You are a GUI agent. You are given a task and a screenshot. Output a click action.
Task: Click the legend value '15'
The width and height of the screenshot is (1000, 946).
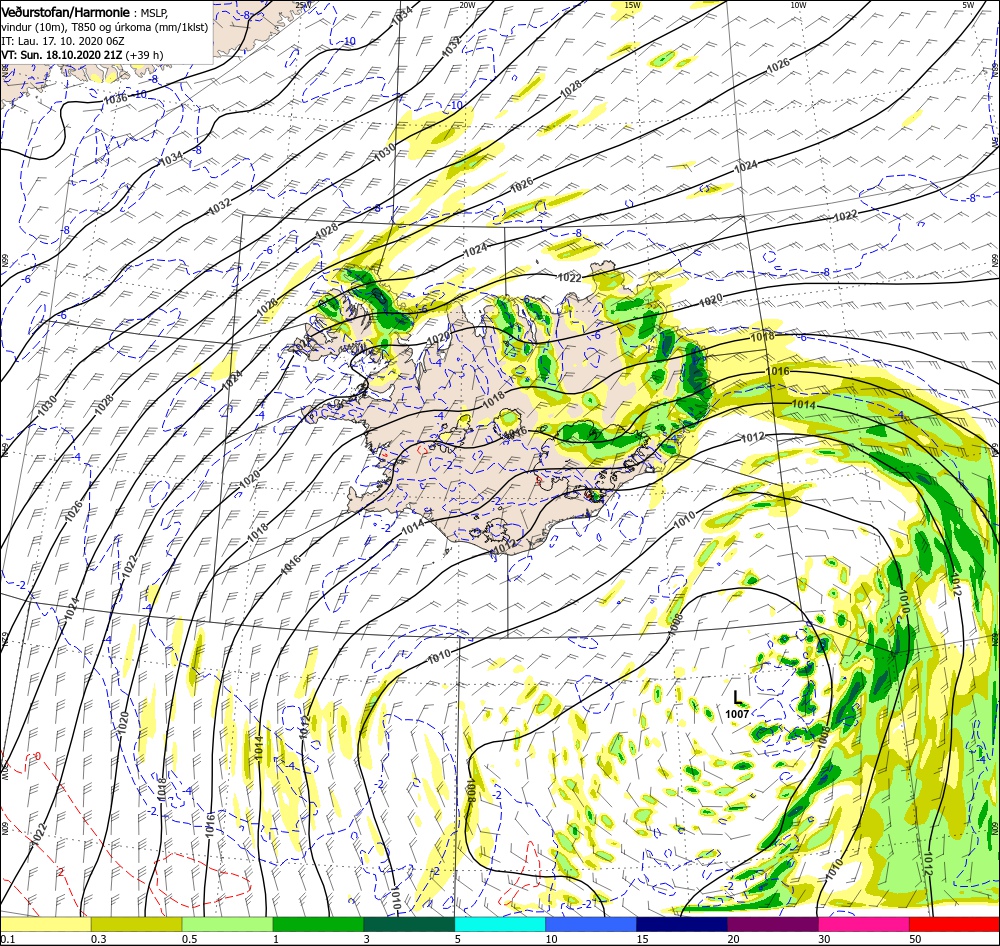click(642, 939)
